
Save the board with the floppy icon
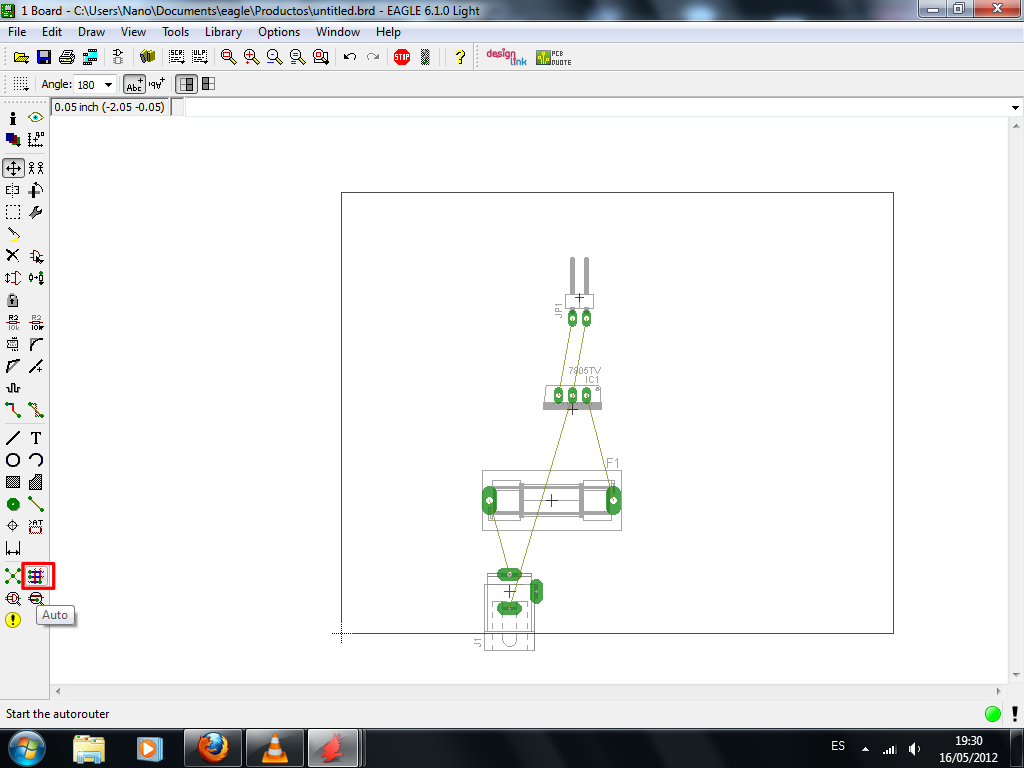44,57
